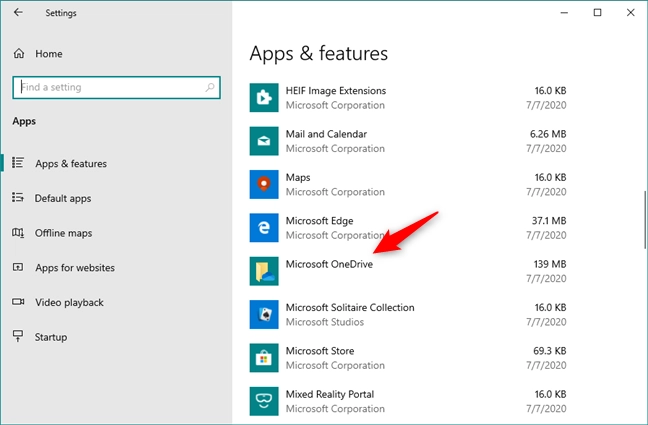The height and width of the screenshot is (425, 648).
Task: Click the 139 MB size of OneDrive
Action: tap(550, 264)
